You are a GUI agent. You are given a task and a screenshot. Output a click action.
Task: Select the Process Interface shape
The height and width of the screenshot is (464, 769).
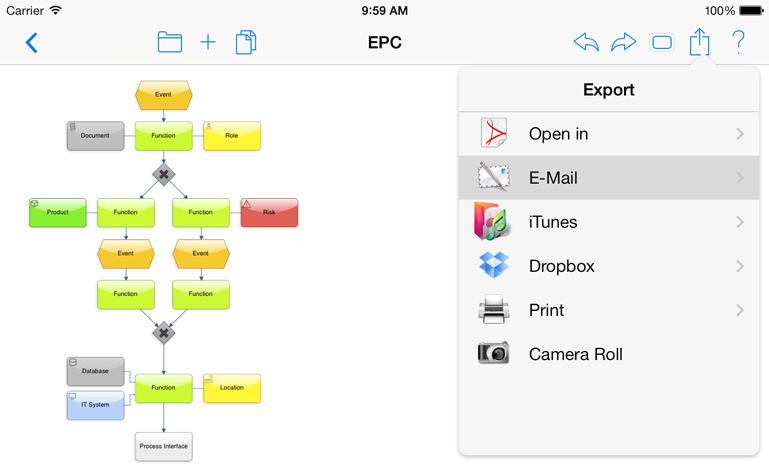(164, 446)
